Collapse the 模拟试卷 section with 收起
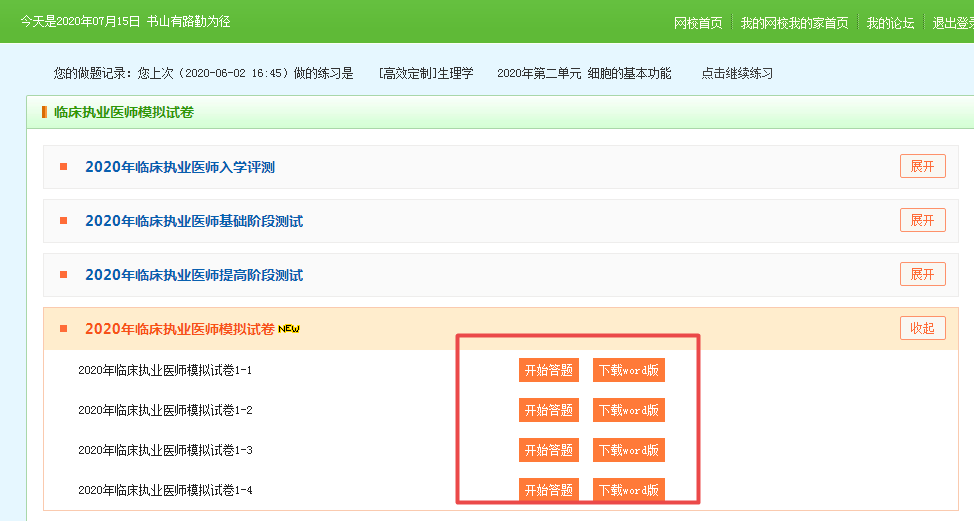Screen dimensions: 974x521 coord(922,328)
